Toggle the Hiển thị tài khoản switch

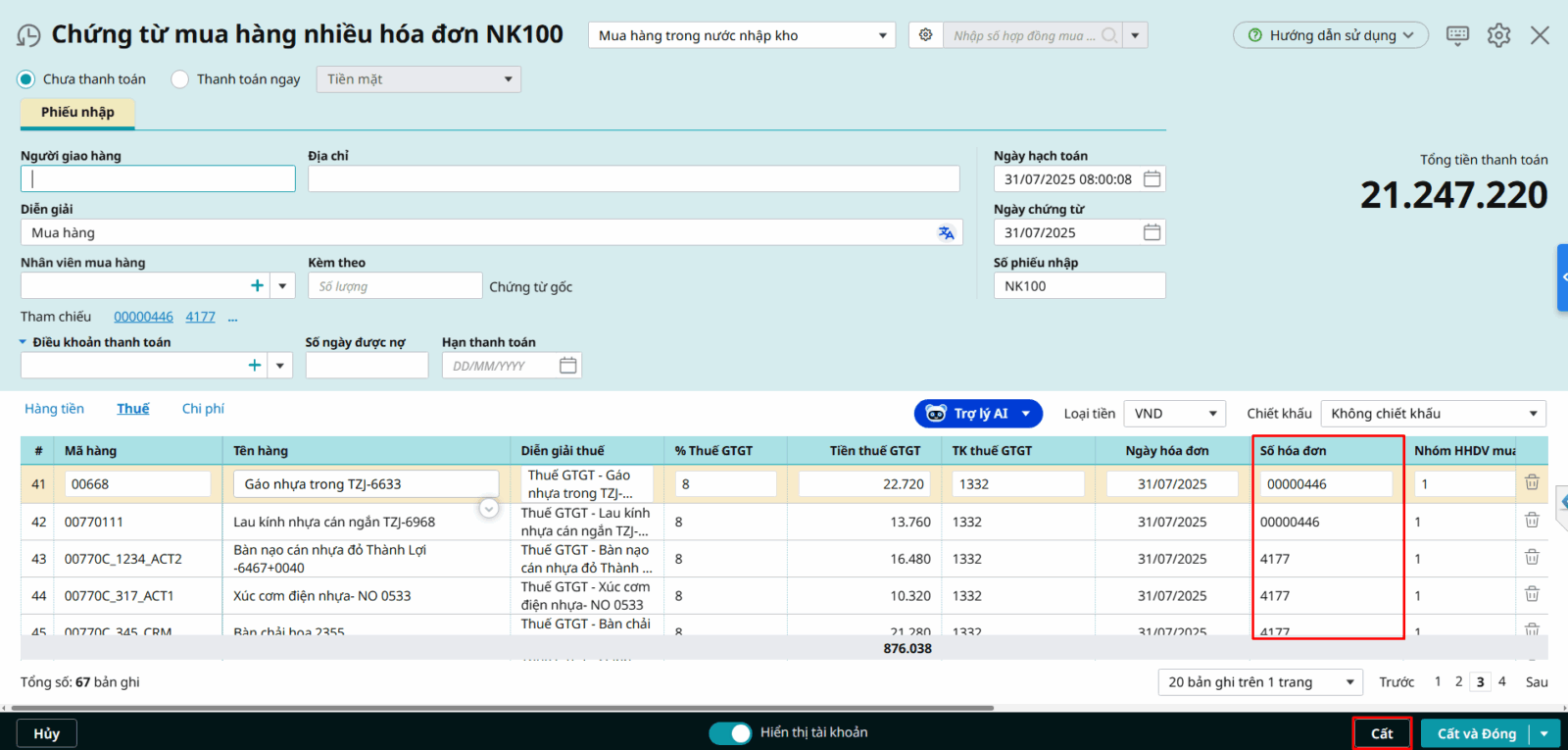(x=730, y=733)
